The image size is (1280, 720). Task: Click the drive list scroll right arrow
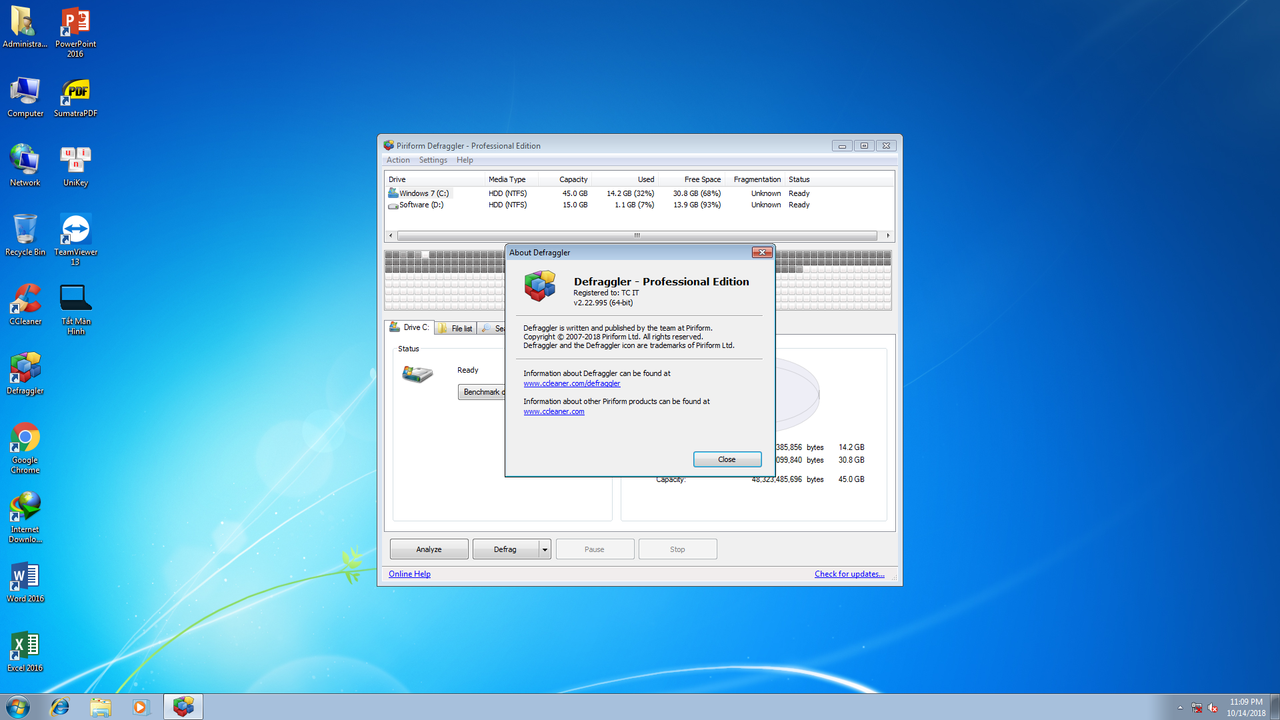888,236
